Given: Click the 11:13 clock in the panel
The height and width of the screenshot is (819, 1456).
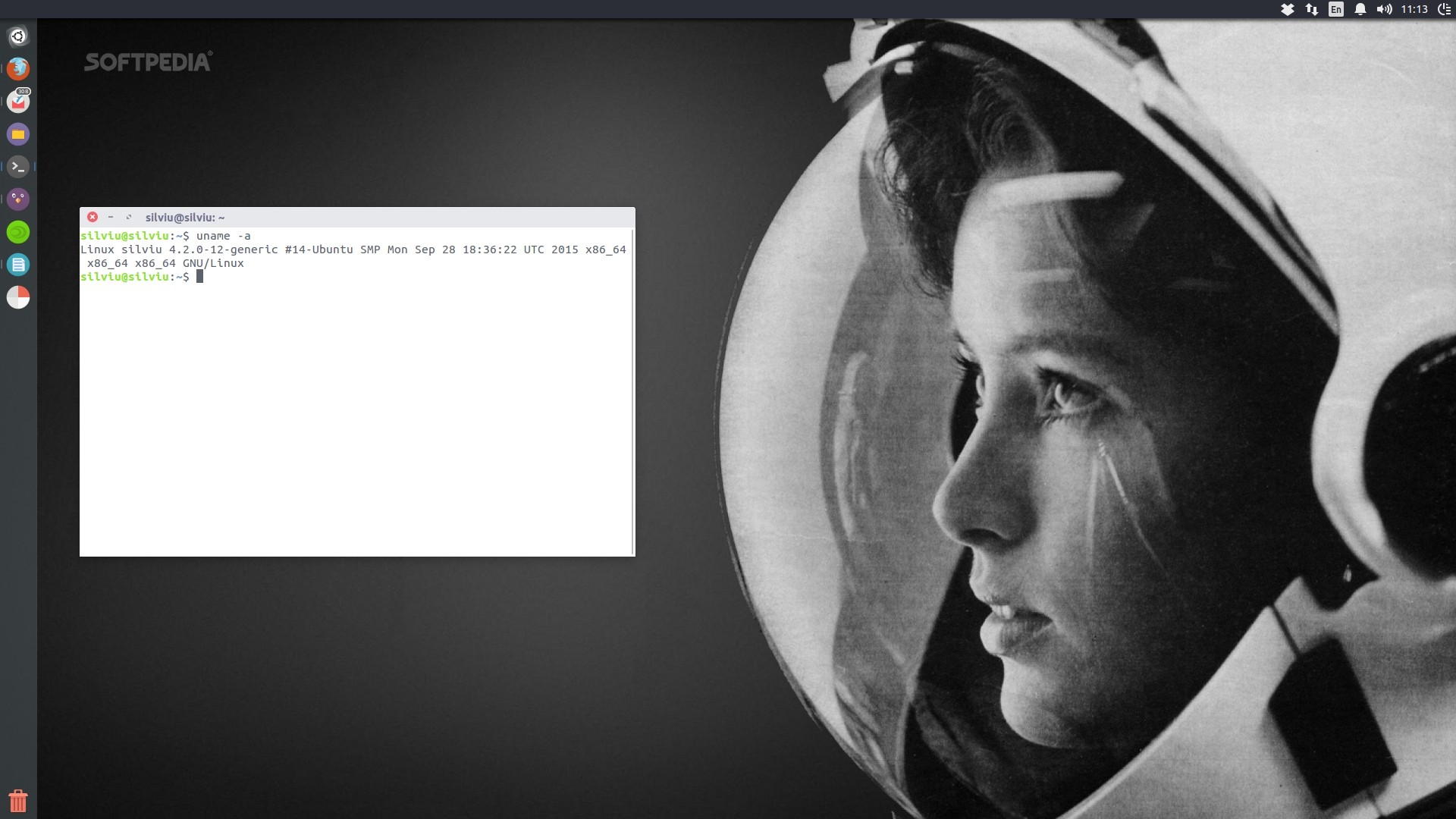Looking at the screenshot, I should 1414,9.
